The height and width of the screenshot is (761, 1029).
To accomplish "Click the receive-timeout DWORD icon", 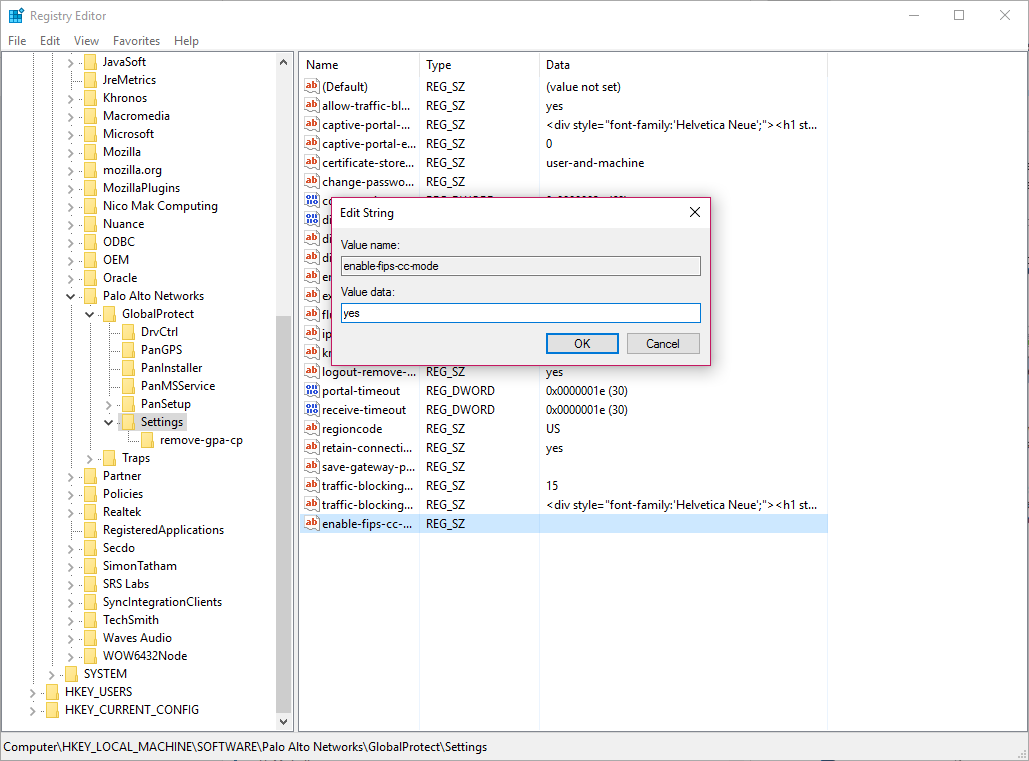I will point(311,410).
